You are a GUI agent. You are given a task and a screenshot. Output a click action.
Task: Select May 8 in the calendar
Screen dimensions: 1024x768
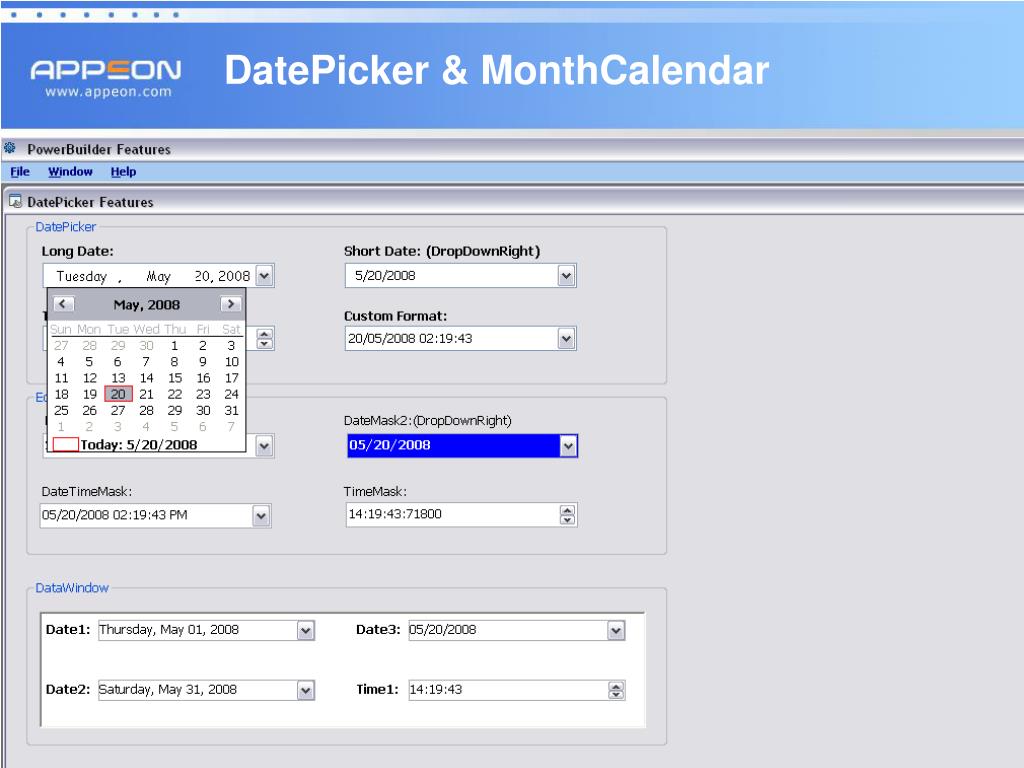174,362
